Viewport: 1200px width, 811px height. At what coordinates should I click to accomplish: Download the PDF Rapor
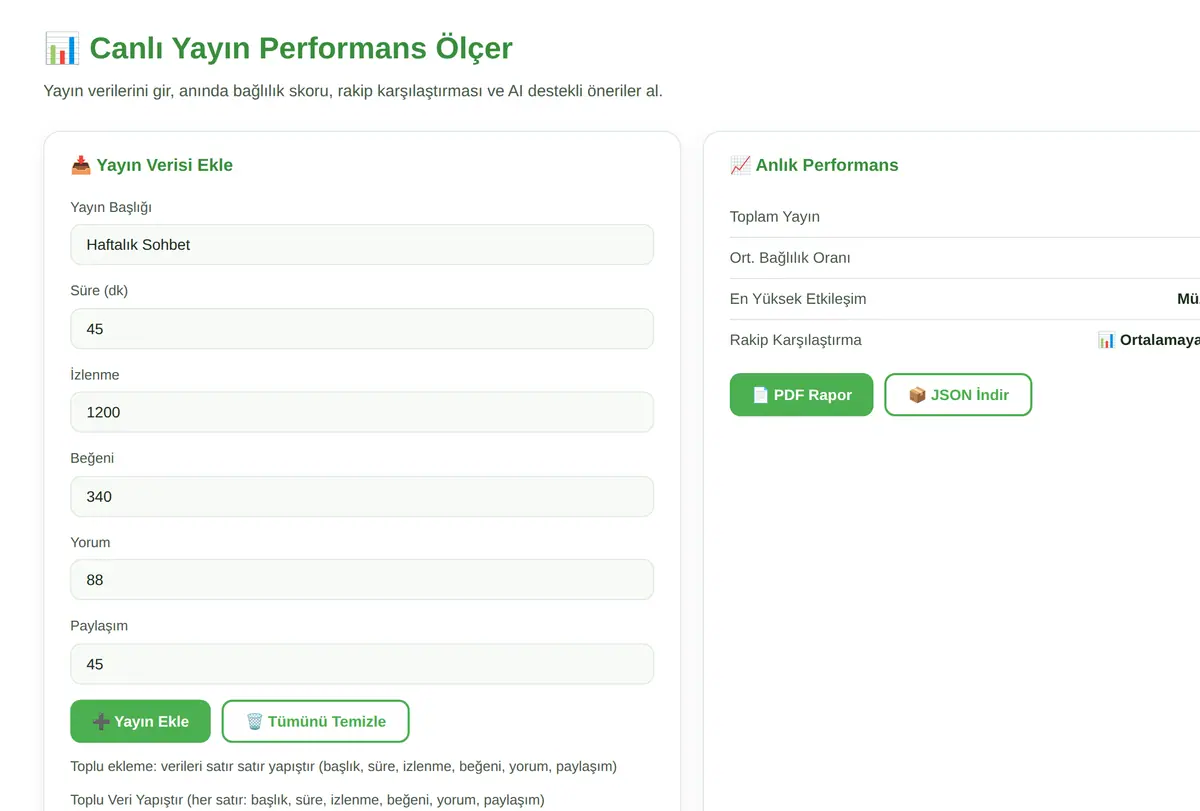(801, 395)
